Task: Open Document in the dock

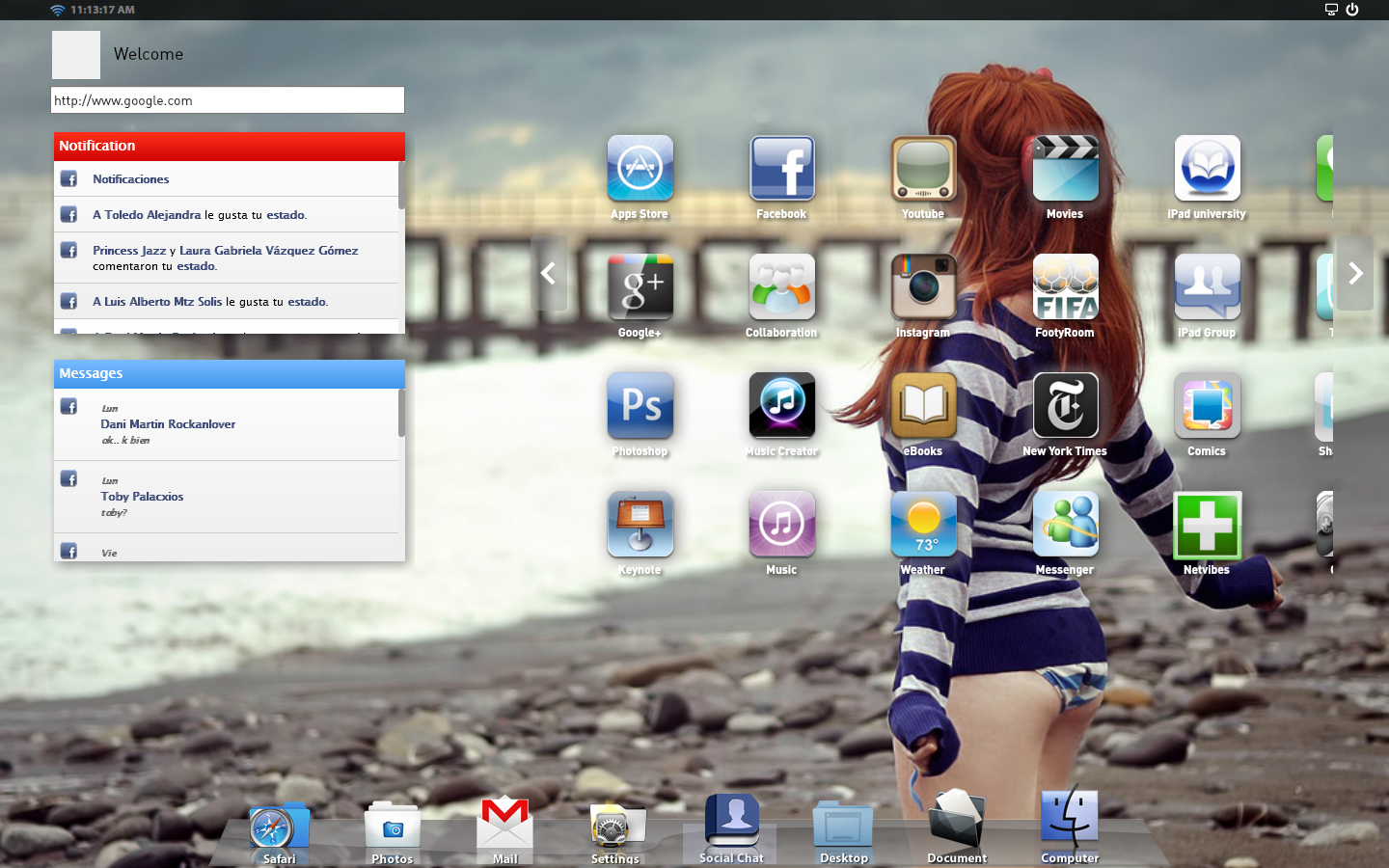Action: [956, 827]
